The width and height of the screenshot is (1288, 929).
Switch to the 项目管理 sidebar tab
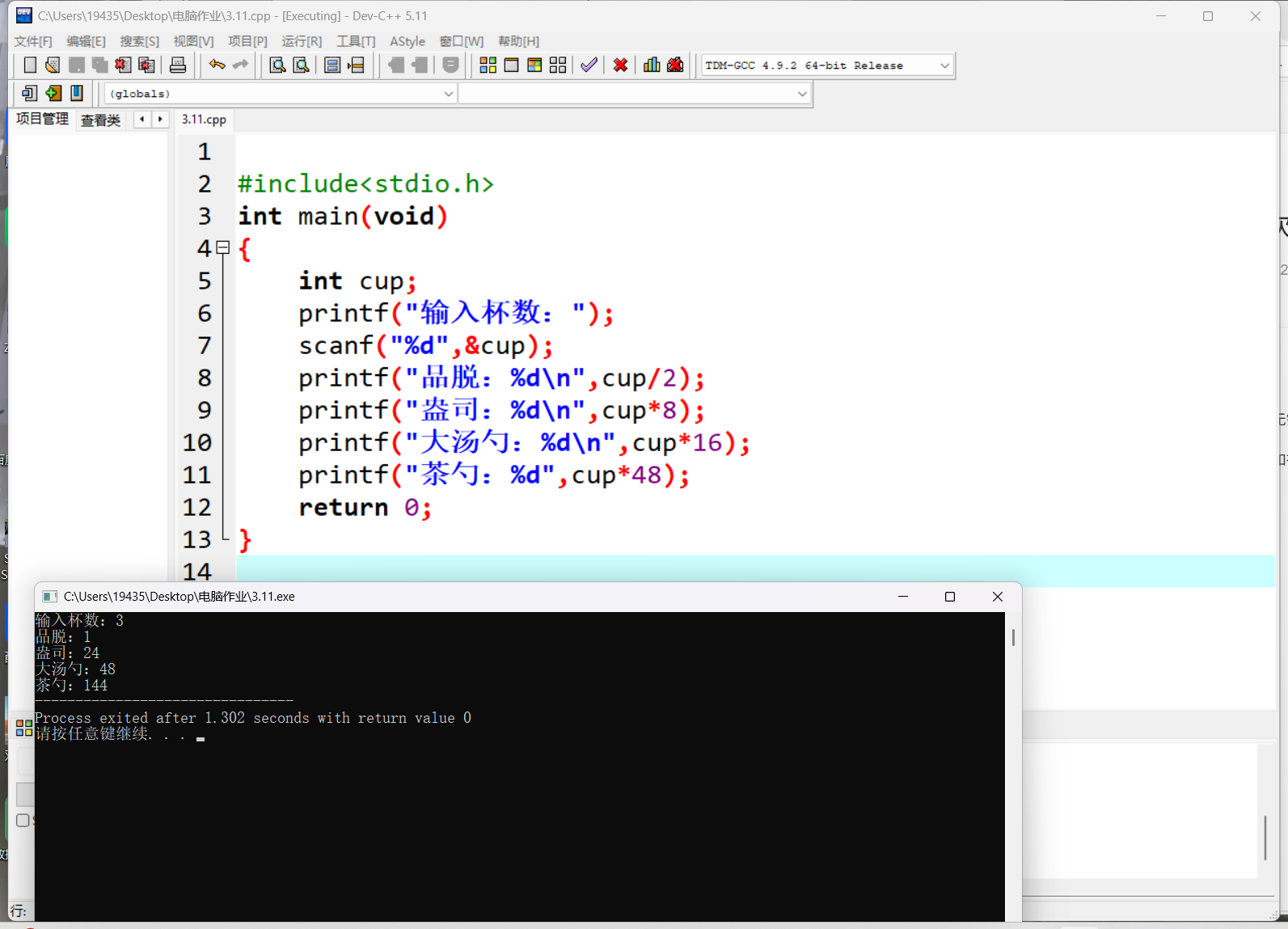tap(43, 119)
